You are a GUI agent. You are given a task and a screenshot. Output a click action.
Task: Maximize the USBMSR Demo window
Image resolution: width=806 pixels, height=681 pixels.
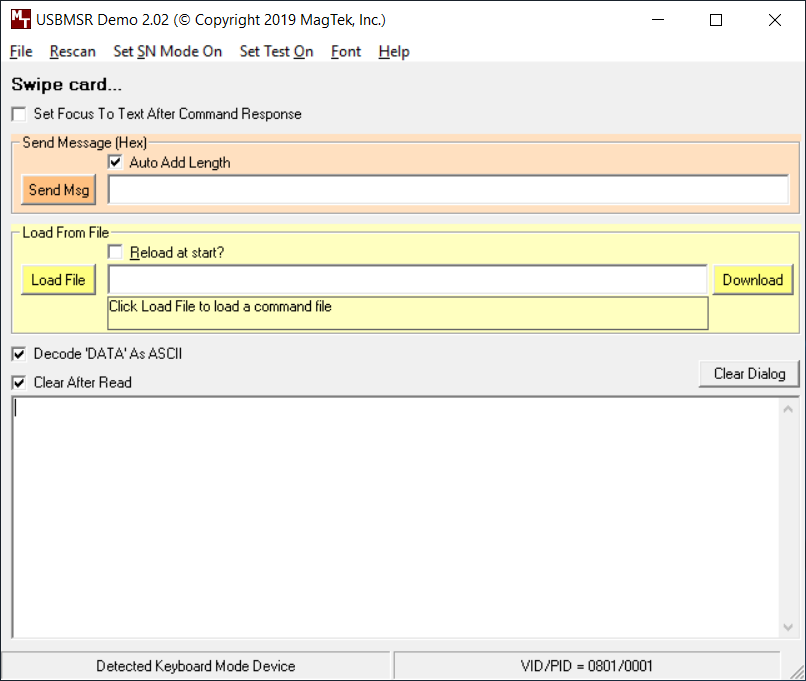pos(716,20)
